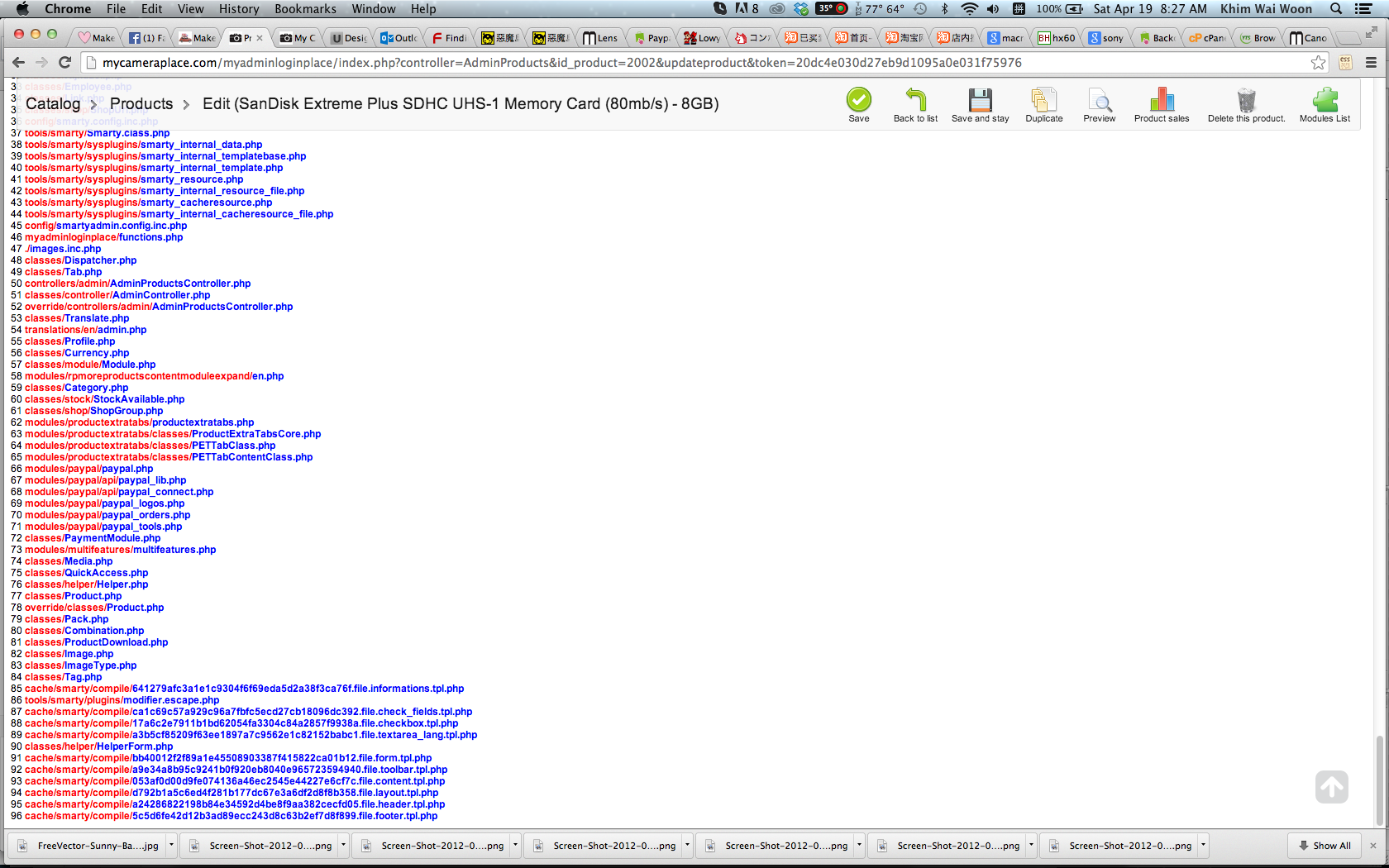Switch to the Outlook tab

click(x=399, y=38)
